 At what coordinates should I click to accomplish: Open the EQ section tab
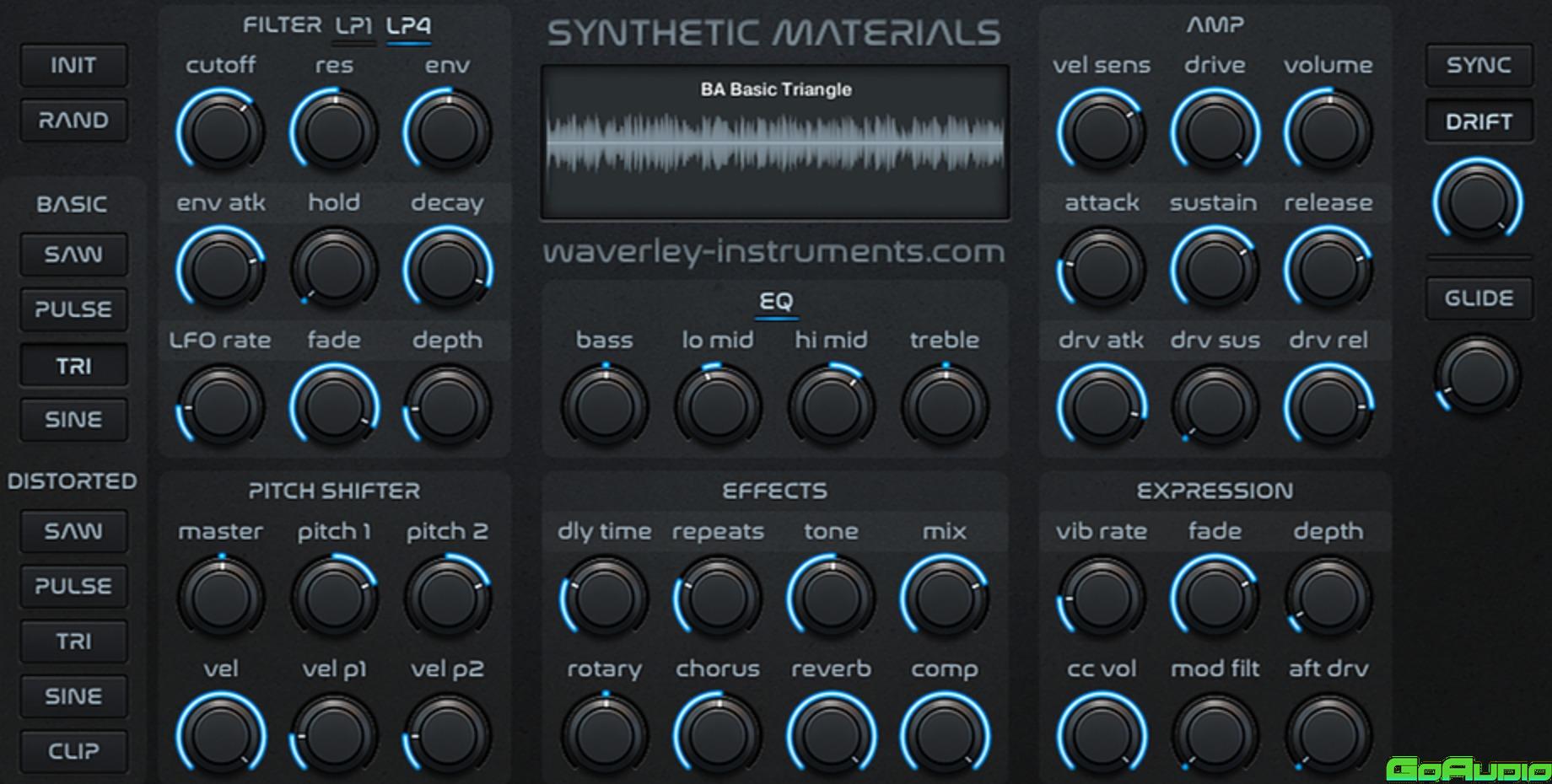click(776, 302)
